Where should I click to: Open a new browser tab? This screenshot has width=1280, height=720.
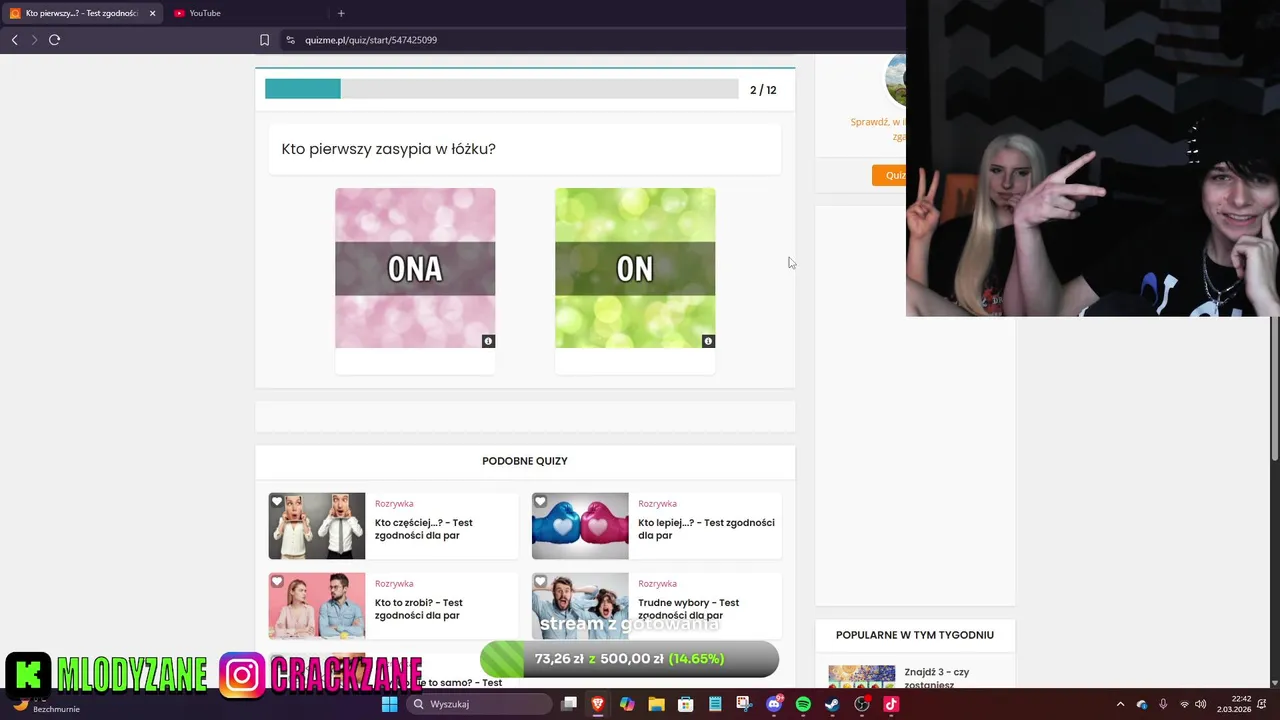coord(341,13)
